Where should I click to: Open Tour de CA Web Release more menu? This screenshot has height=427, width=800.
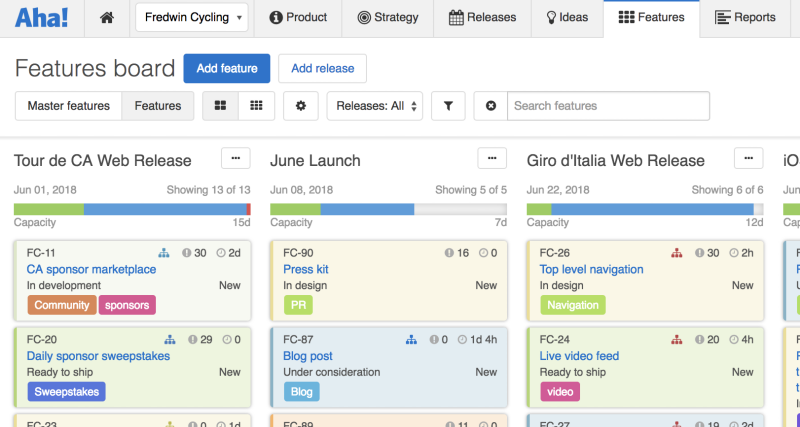pos(236,159)
